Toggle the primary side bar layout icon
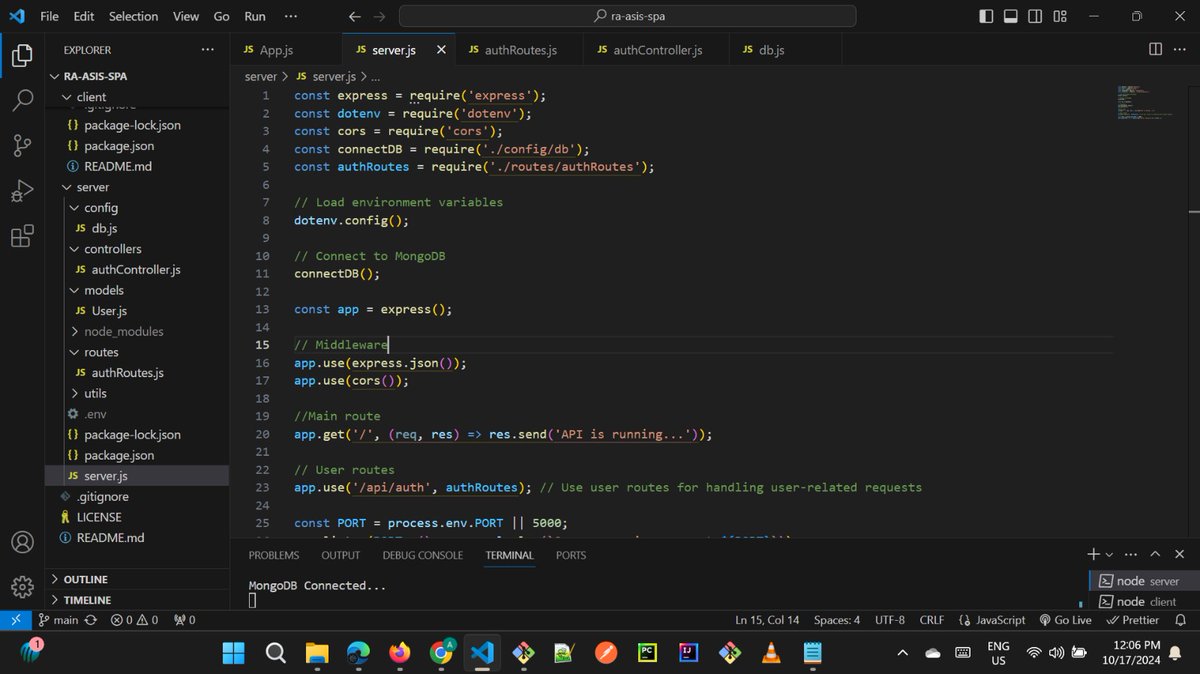The width and height of the screenshot is (1200, 674). (986, 16)
